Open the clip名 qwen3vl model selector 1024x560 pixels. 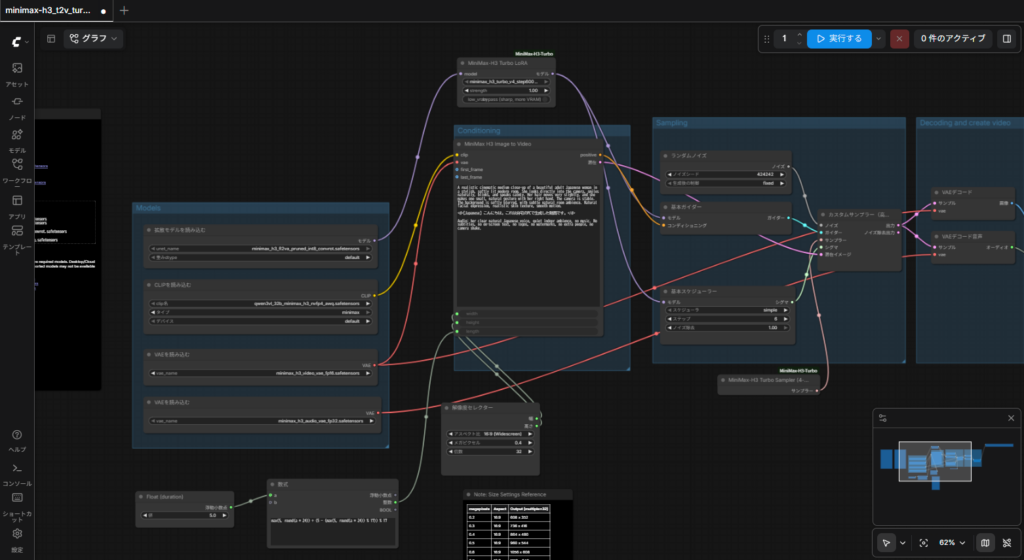260,303
